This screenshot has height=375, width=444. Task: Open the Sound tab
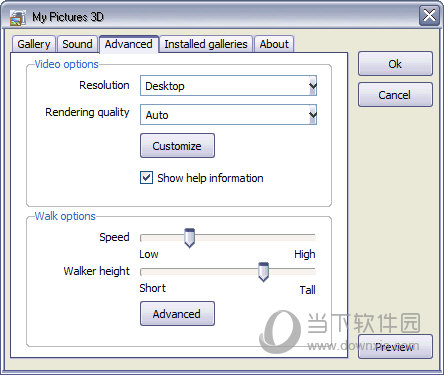tap(77, 44)
